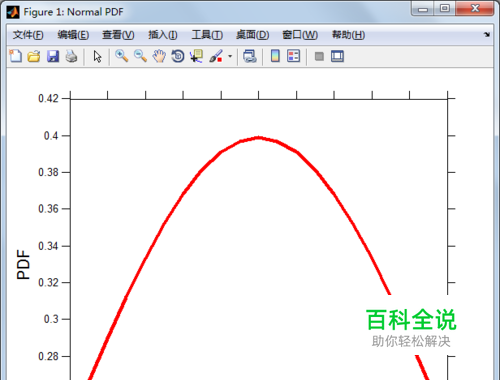Choose the Pan hand tool
This screenshot has height=380, width=500.
tap(159, 56)
